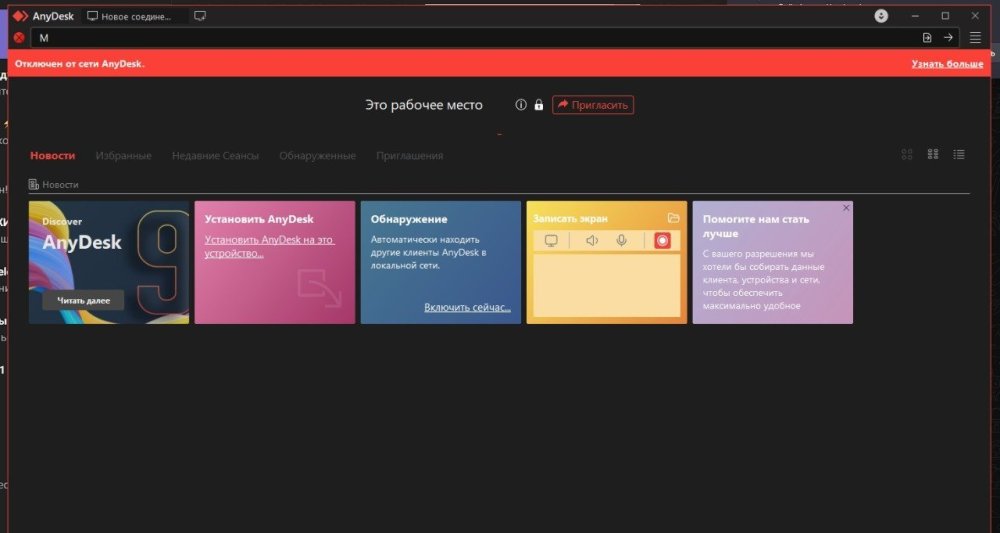Screen dimensions: 1000x533
Task: Switch to large tiles view
Action: point(907,154)
